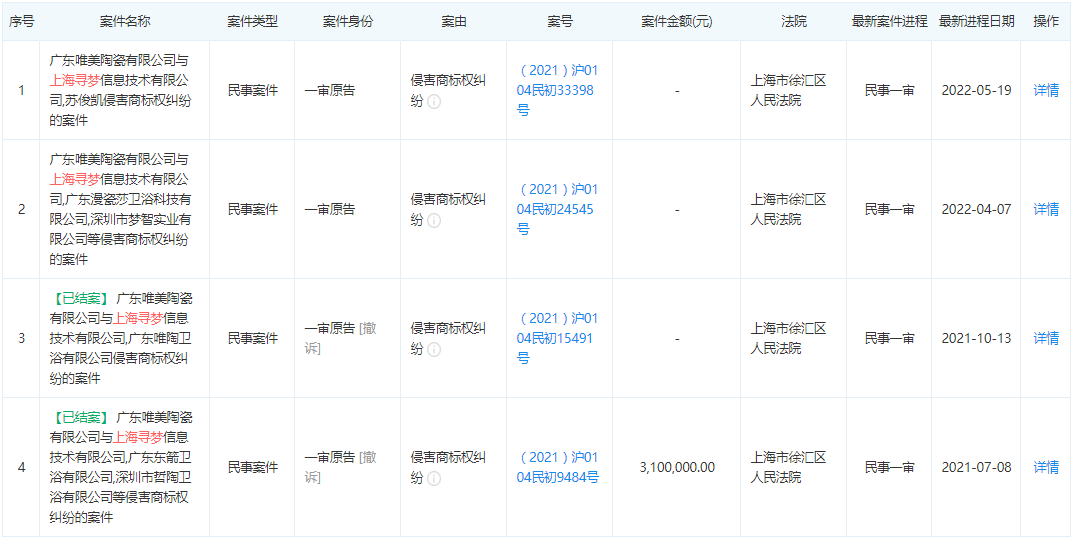This screenshot has width=1075, height=542.
Task: Click the 案由 column header
Action: [454, 21]
